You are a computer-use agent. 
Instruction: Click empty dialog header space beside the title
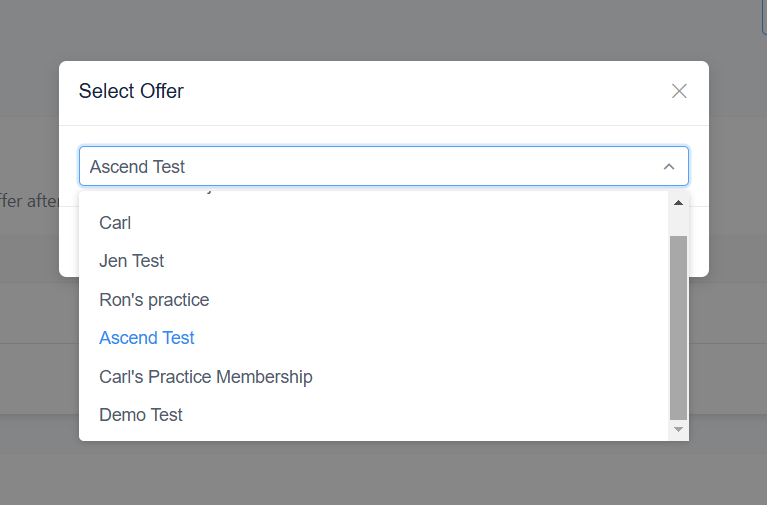[420, 91]
